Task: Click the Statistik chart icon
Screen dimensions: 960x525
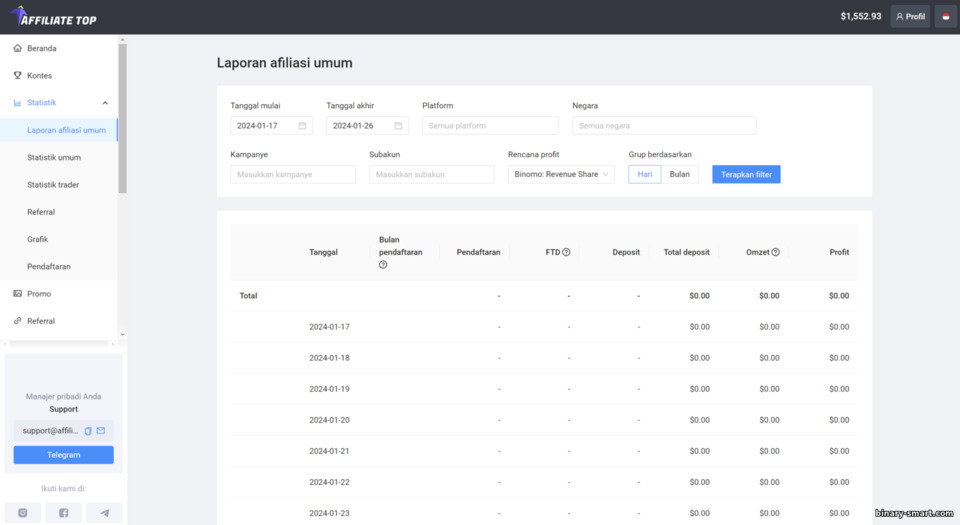Action: (x=17, y=103)
